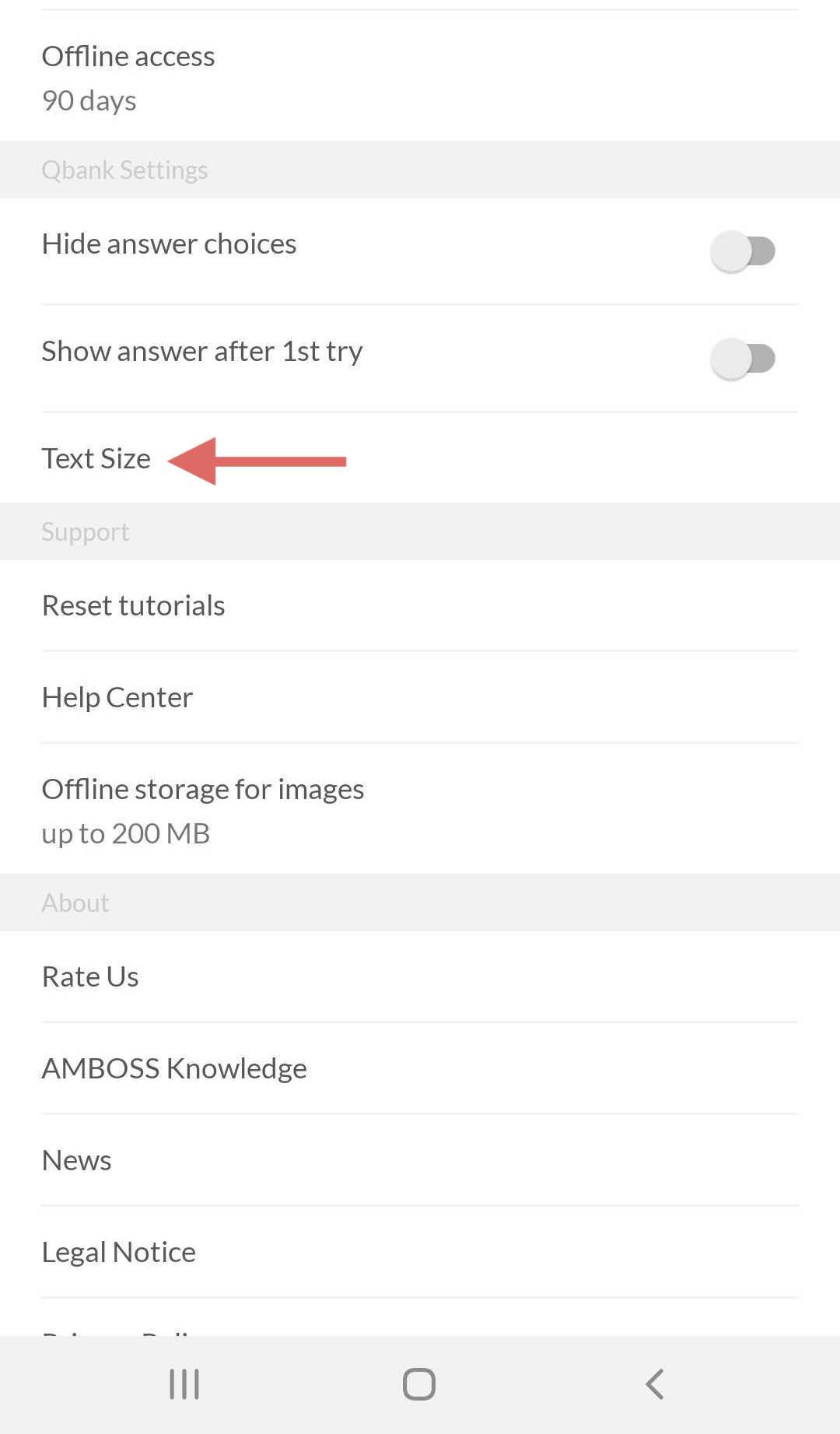Select Reset tutorials
Image resolution: width=840 pixels, height=1434 pixels.
coord(133,605)
